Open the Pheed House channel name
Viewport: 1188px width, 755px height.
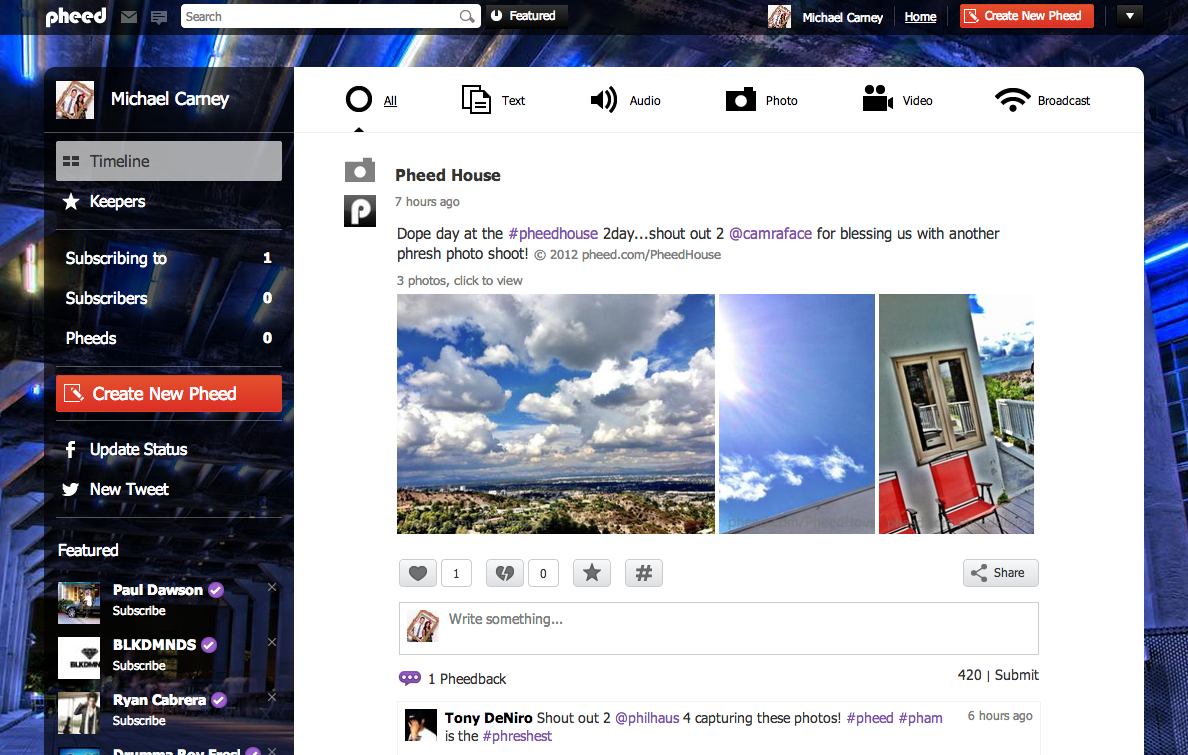pyautogui.click(x=448, y=175)
